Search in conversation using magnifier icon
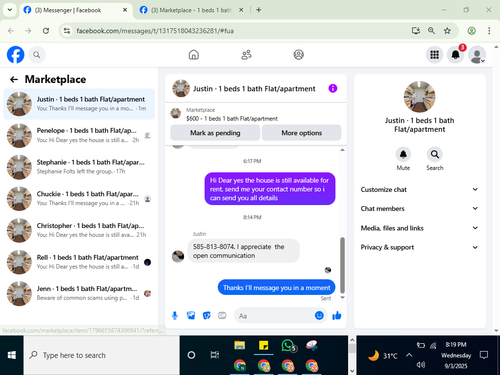This screenshot has width=500, height=375. 435,154
